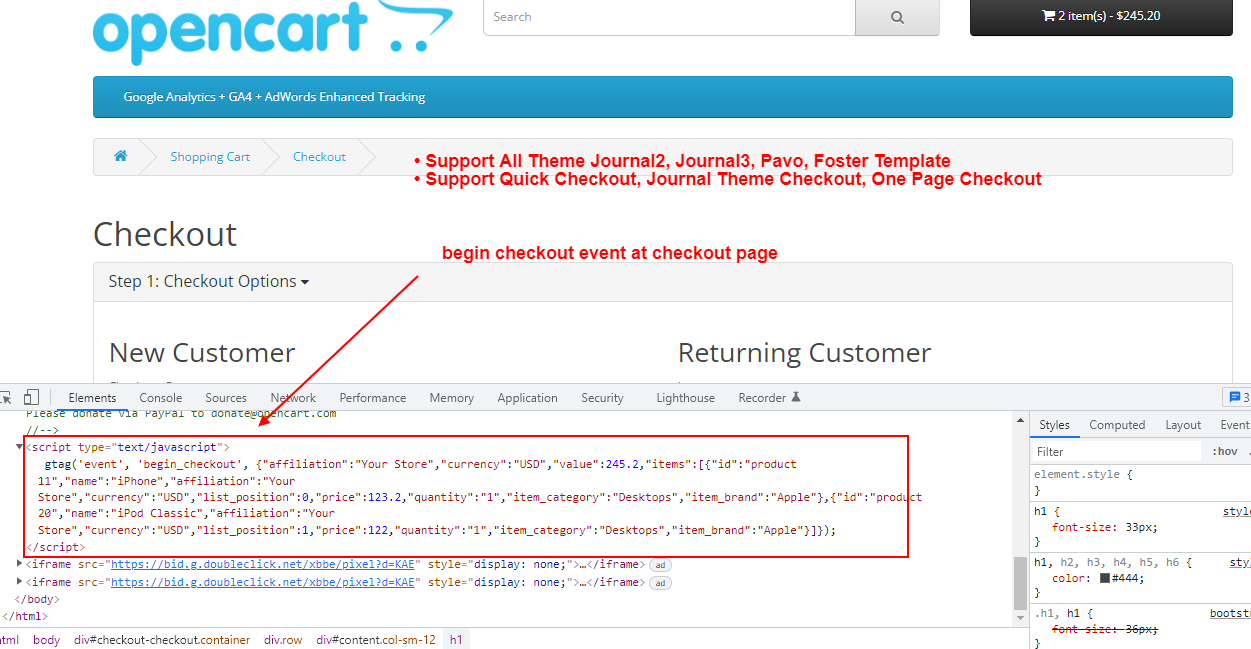Expand the second iframe node

[20, 582]
